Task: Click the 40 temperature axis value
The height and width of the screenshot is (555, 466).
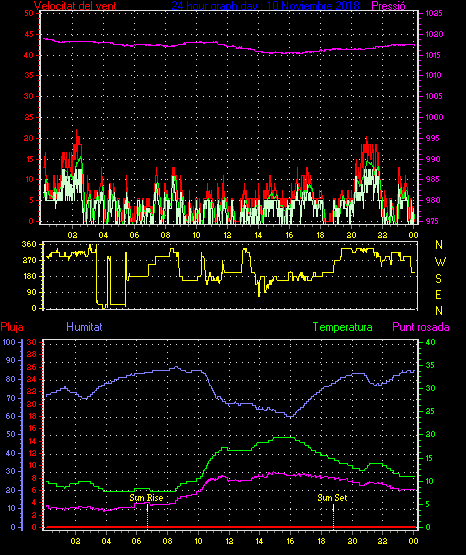Action: 430,342
